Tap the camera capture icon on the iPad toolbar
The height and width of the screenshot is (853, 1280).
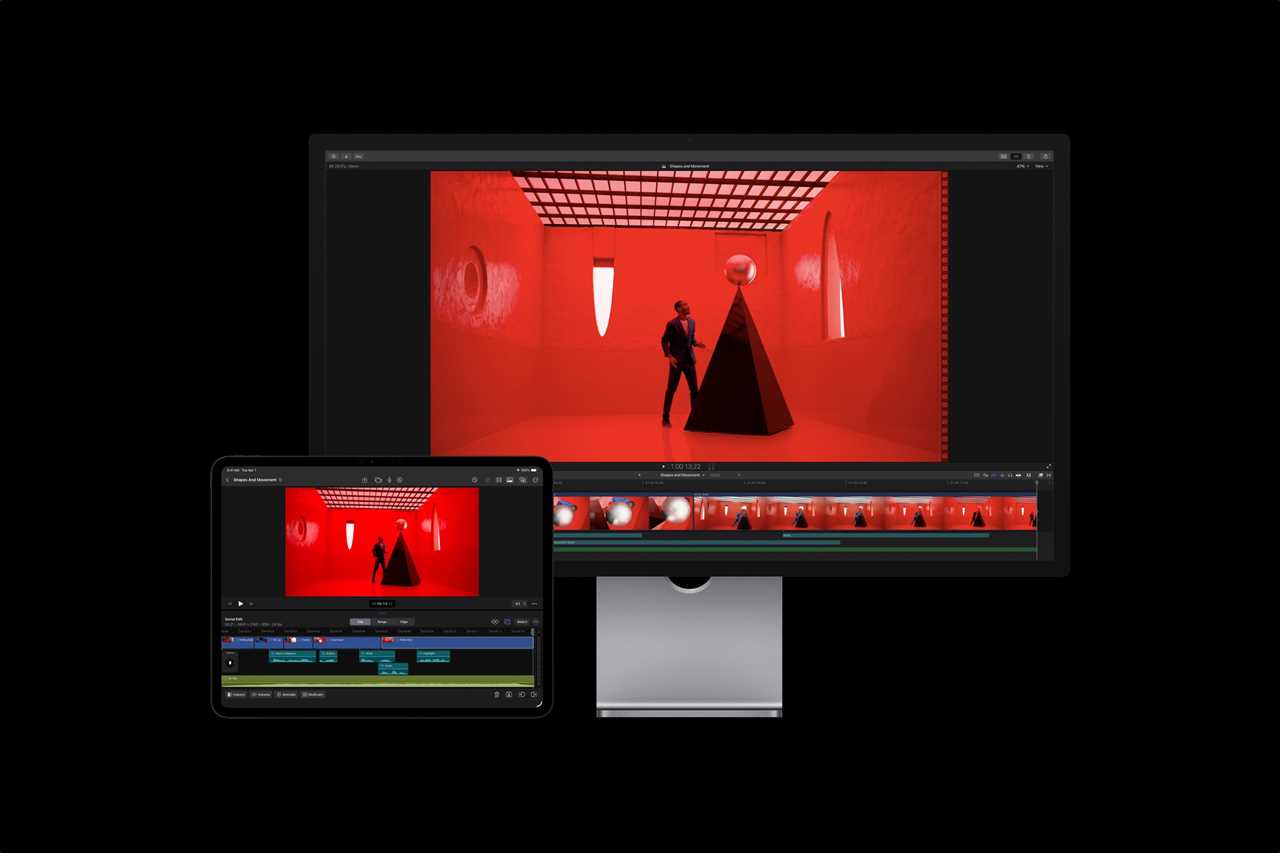click(378, 479)
